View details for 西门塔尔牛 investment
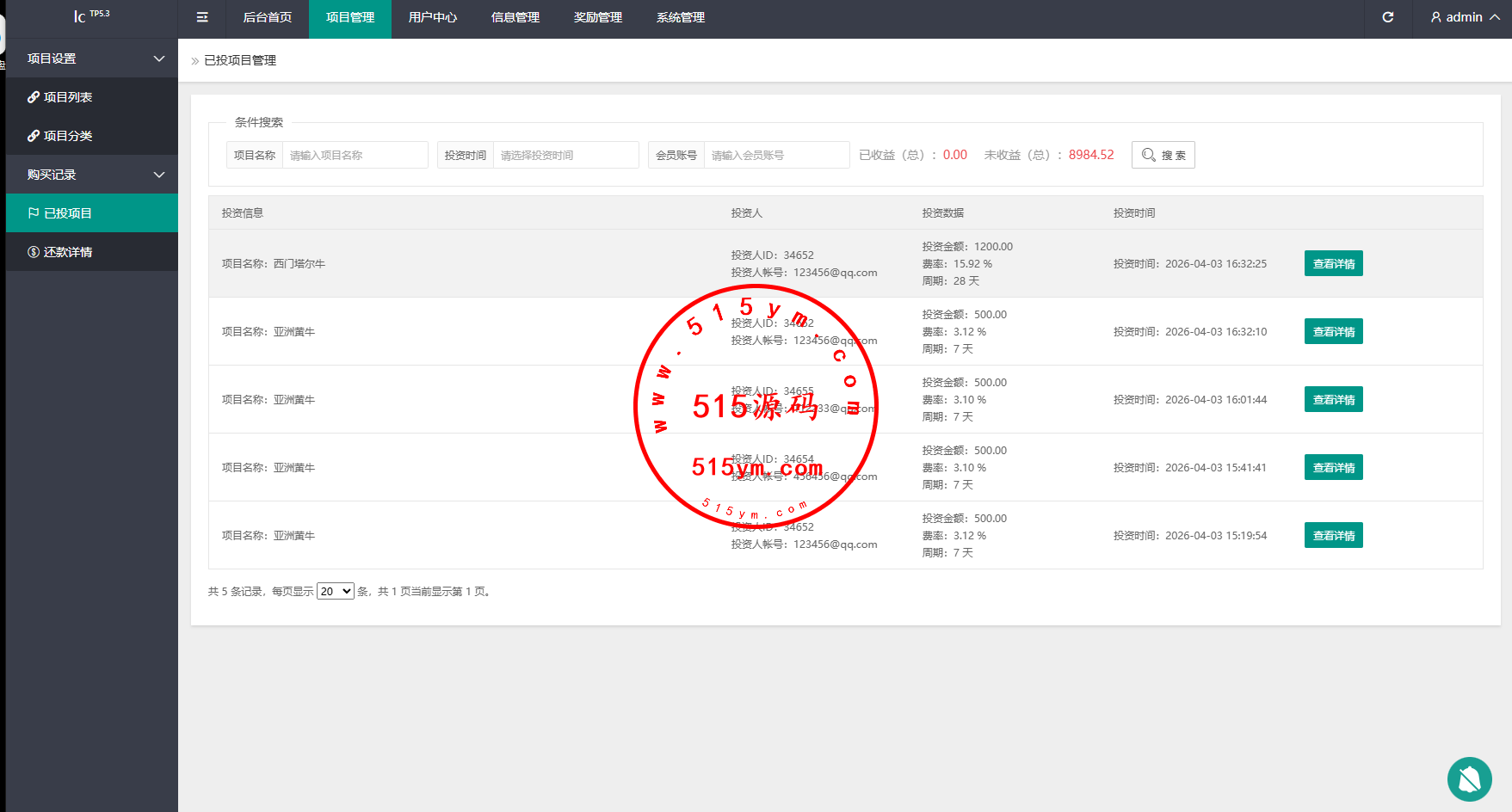 (x=1333, y=264)
